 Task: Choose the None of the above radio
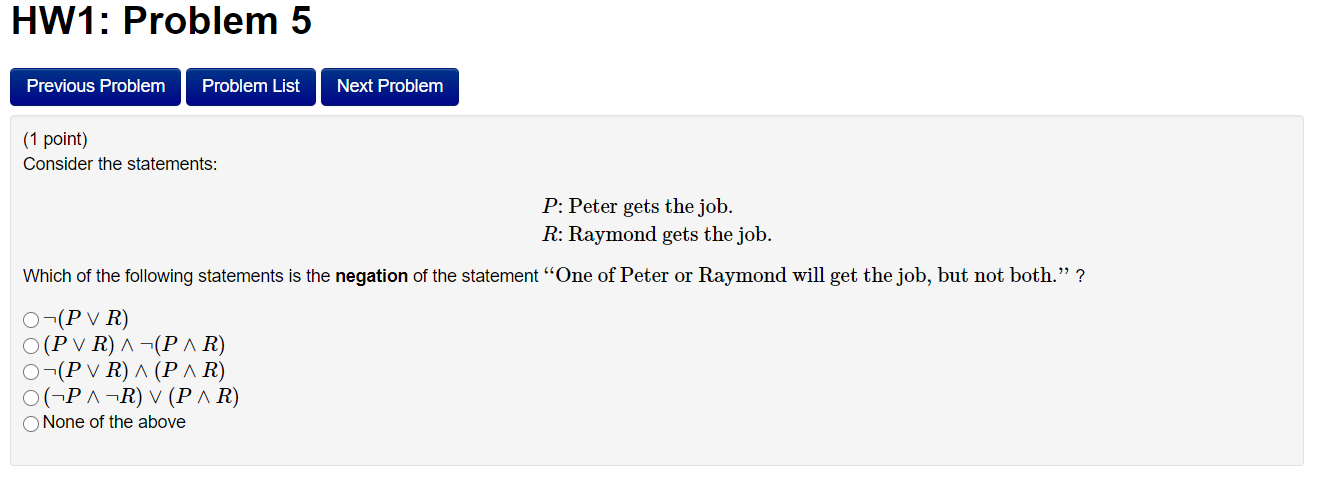click(x=31, y=423)
